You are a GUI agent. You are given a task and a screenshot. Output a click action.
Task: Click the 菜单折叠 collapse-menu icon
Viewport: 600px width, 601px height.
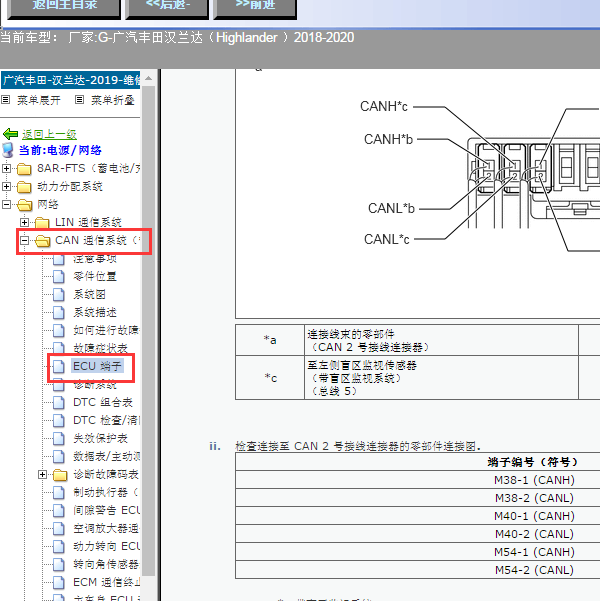[80, 100]
